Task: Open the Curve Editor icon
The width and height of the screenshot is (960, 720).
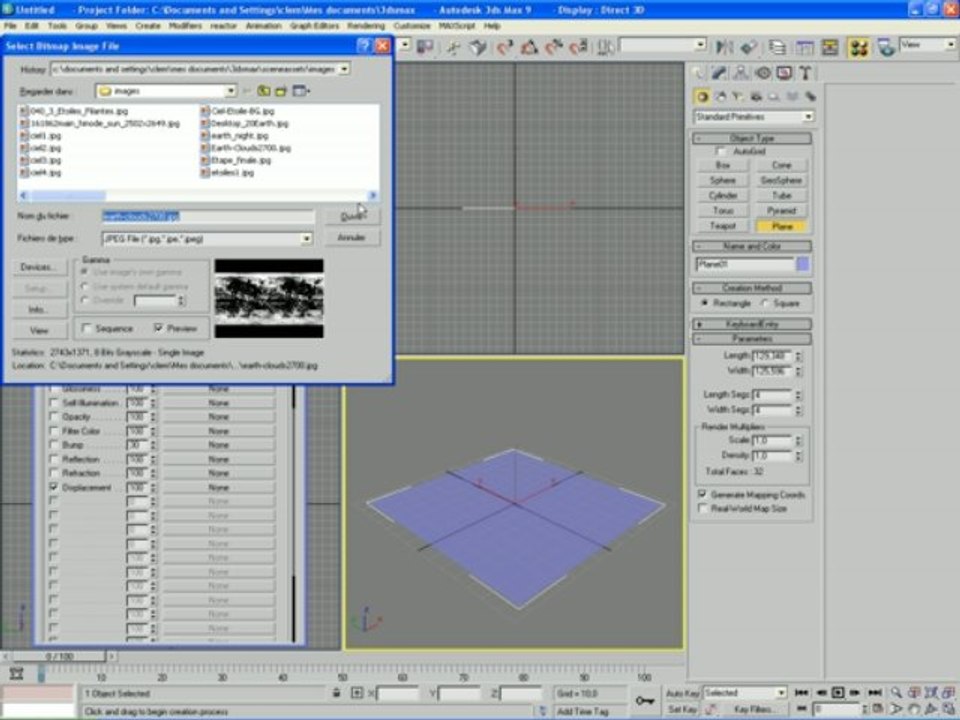Action: tap(804, 47)
